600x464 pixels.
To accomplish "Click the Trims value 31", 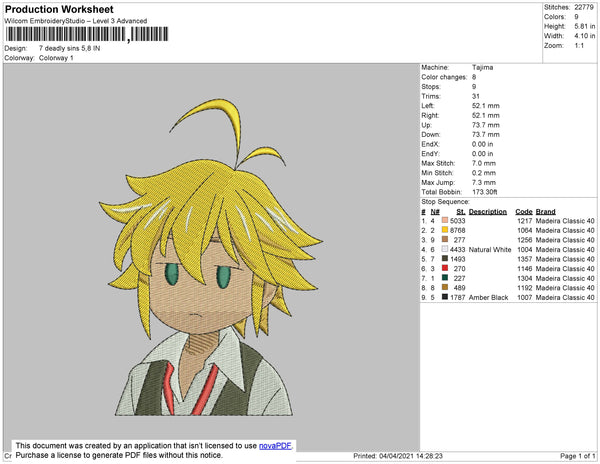I will click(476, 96).
